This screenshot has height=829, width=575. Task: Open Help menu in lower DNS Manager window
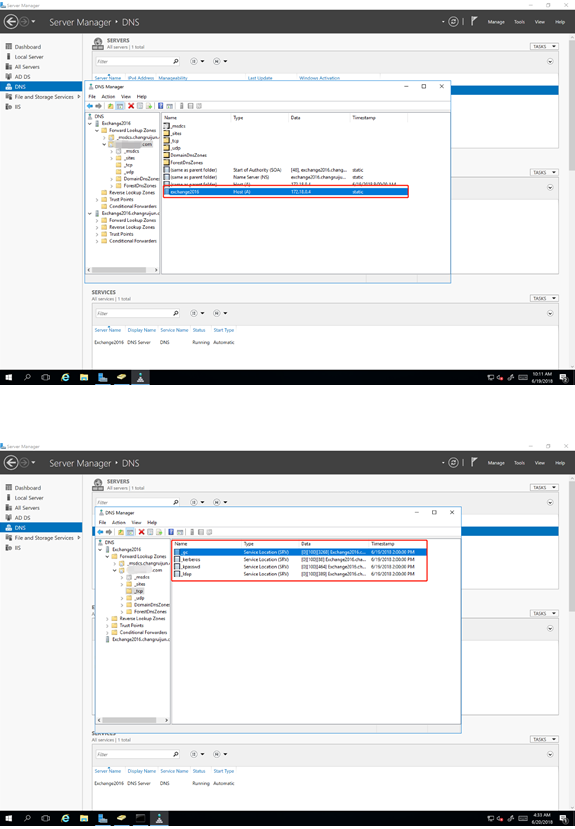click(152, 522)
